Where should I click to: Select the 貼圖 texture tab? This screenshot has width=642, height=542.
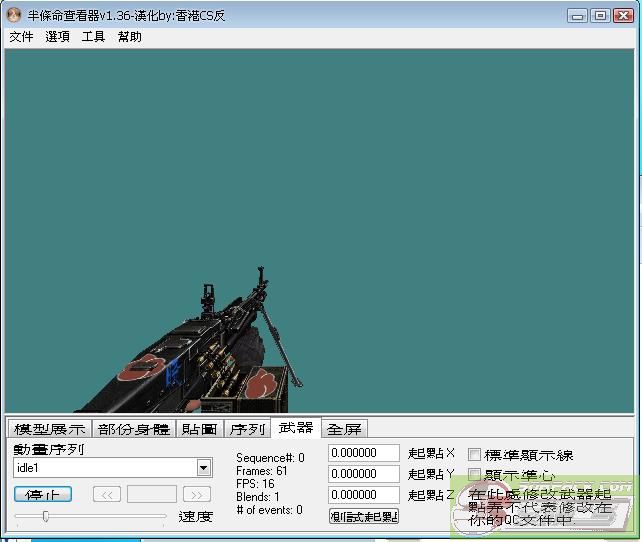[200, 429]
